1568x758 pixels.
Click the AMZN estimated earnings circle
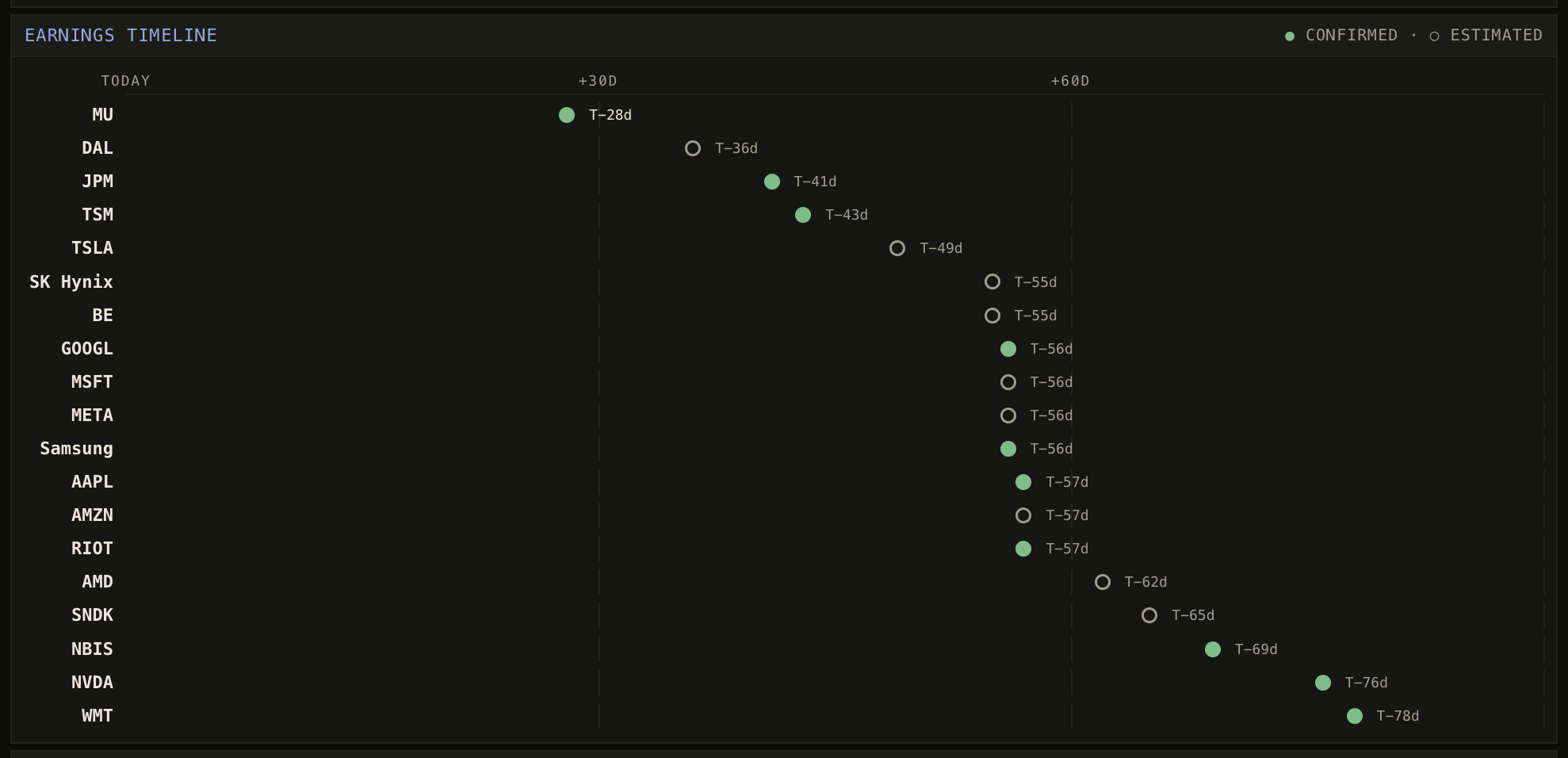click(x=1023, y=515)
